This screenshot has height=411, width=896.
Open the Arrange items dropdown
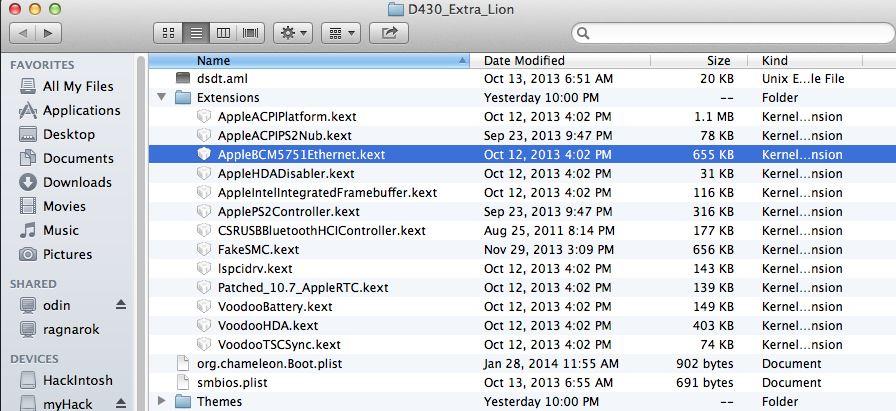[340, 33]
